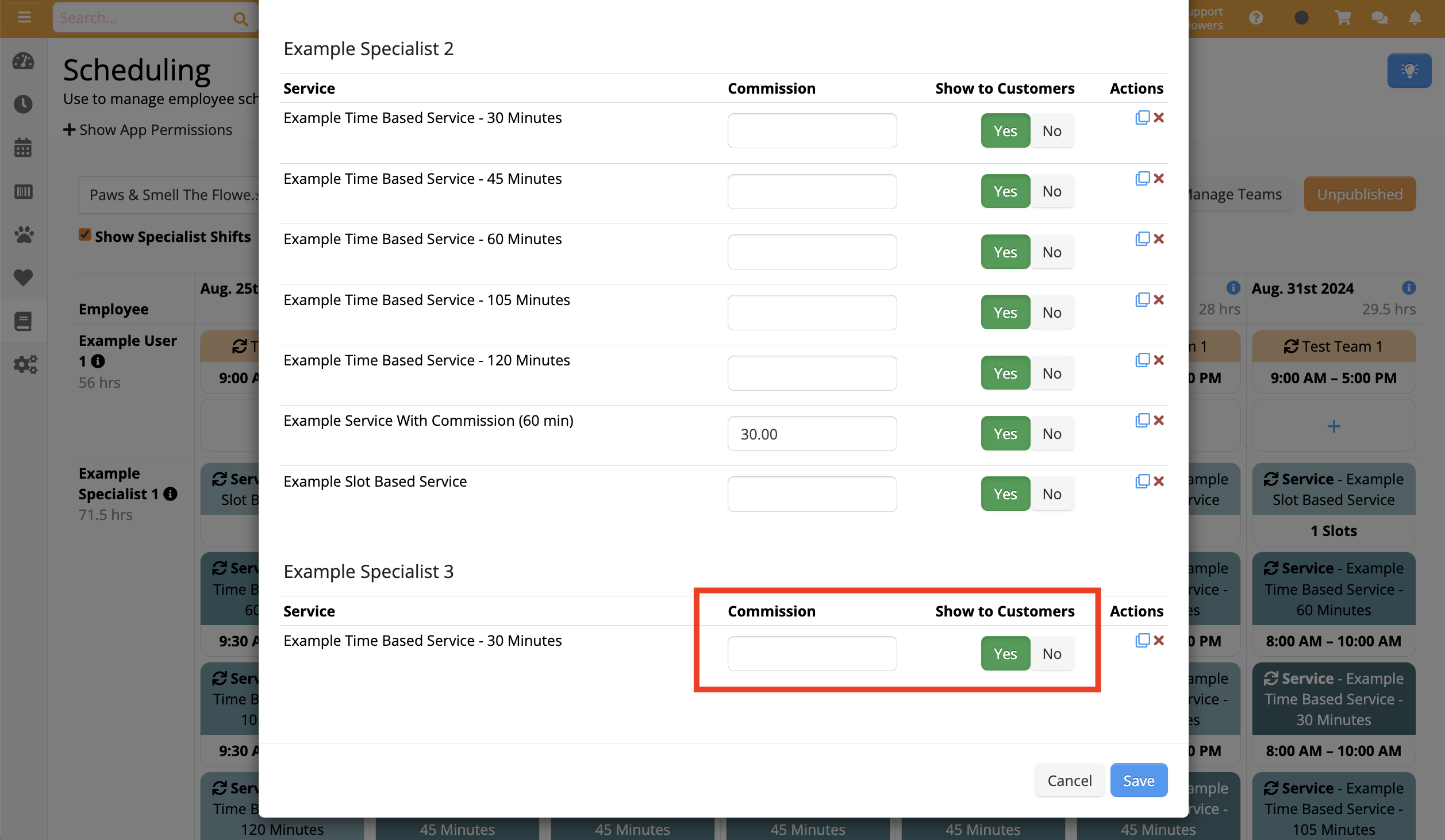Cancel the service dialog

coord(1069,780)
